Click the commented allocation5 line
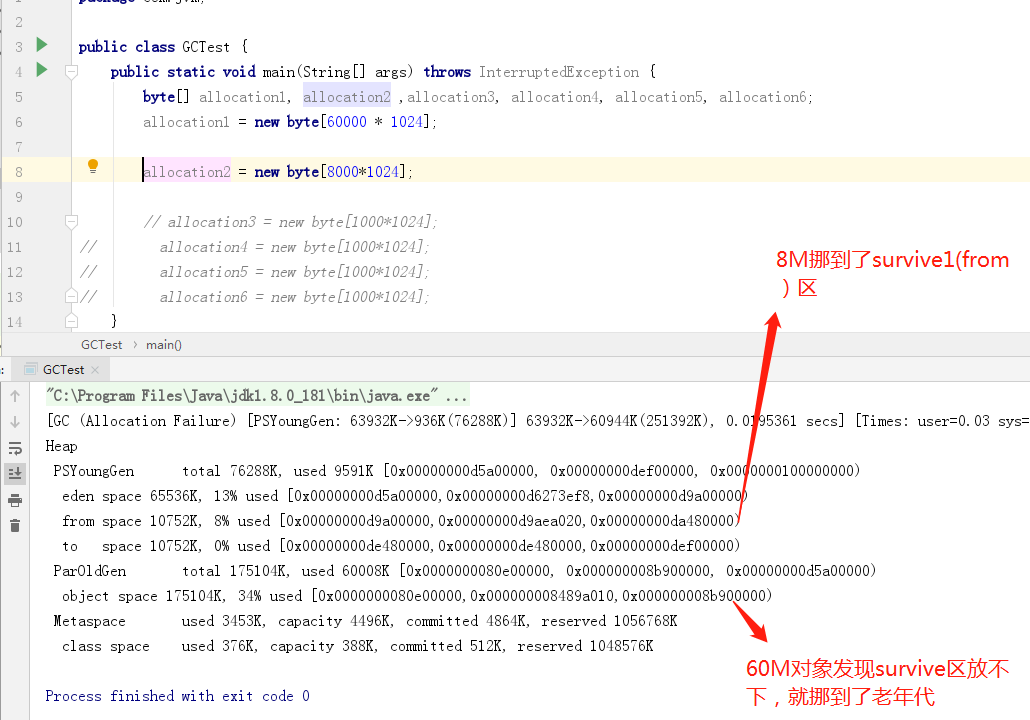This screenshot has width=1030, height=720. click(293, 272)
